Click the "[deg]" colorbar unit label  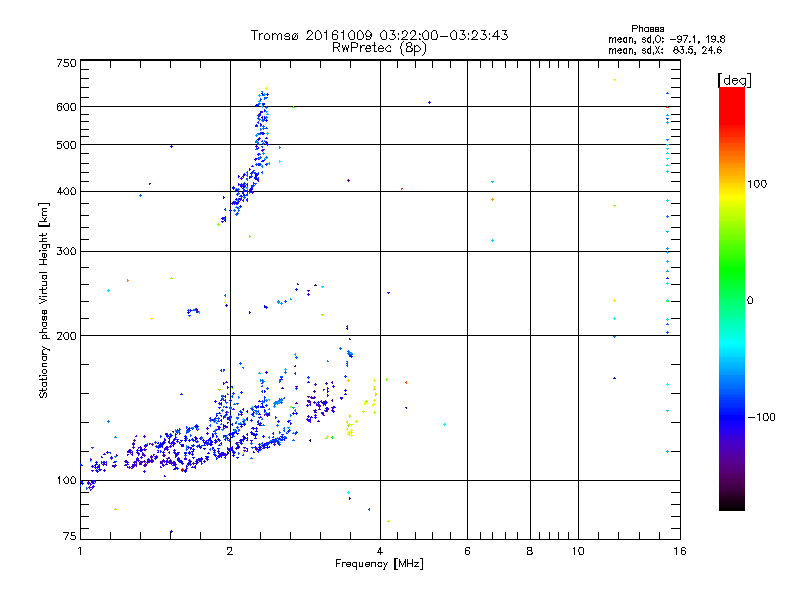pos(734,81)
